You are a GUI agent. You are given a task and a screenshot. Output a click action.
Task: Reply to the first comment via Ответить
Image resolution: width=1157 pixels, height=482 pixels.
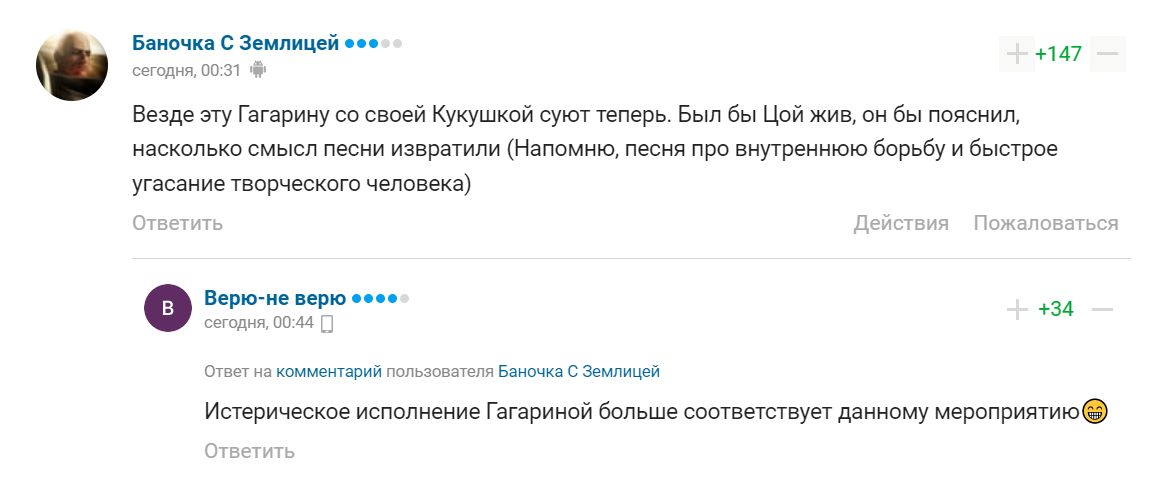177,223
